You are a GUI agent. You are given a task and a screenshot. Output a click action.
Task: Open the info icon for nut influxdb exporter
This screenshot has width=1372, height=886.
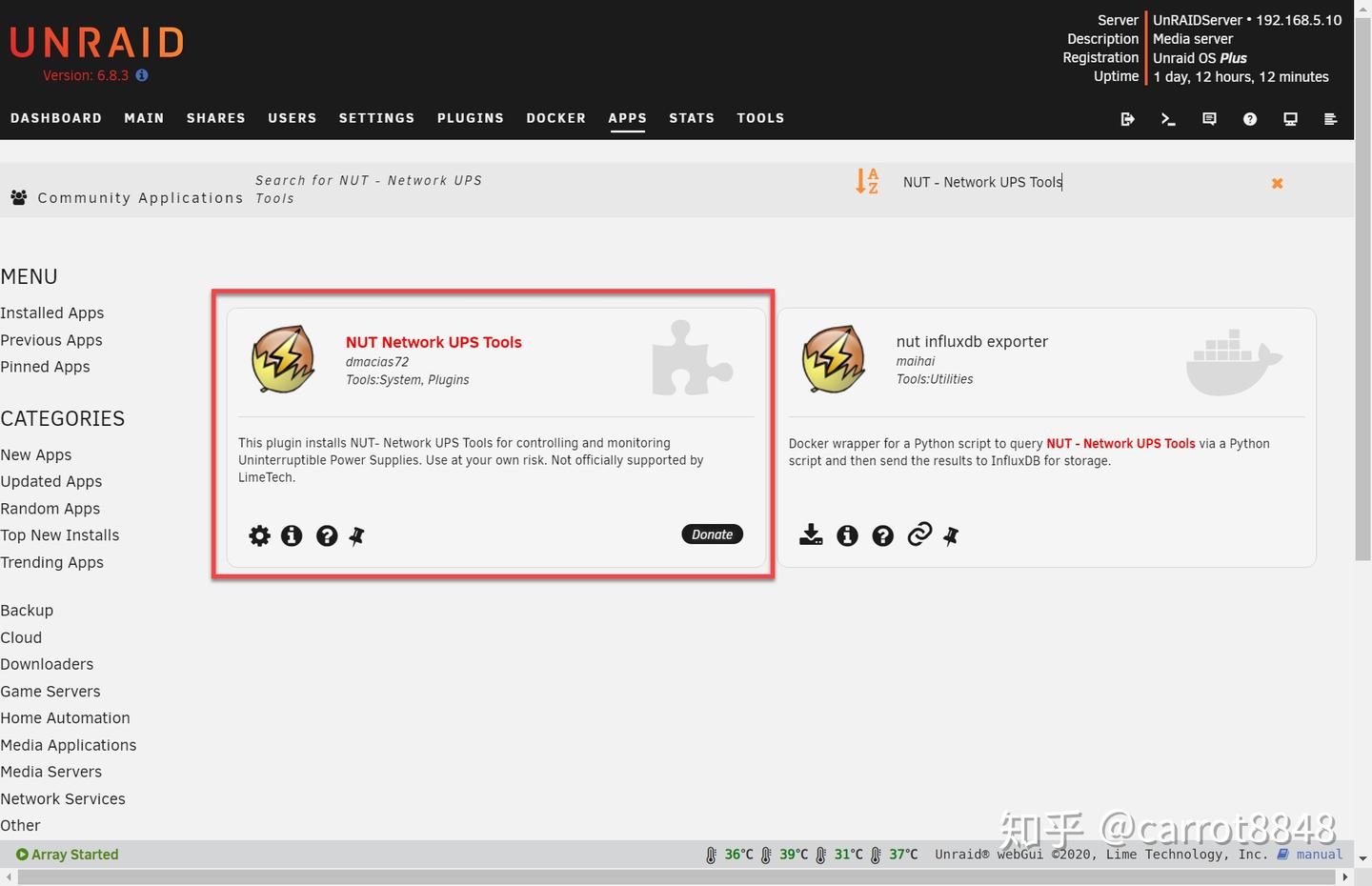tap(847, 535)
